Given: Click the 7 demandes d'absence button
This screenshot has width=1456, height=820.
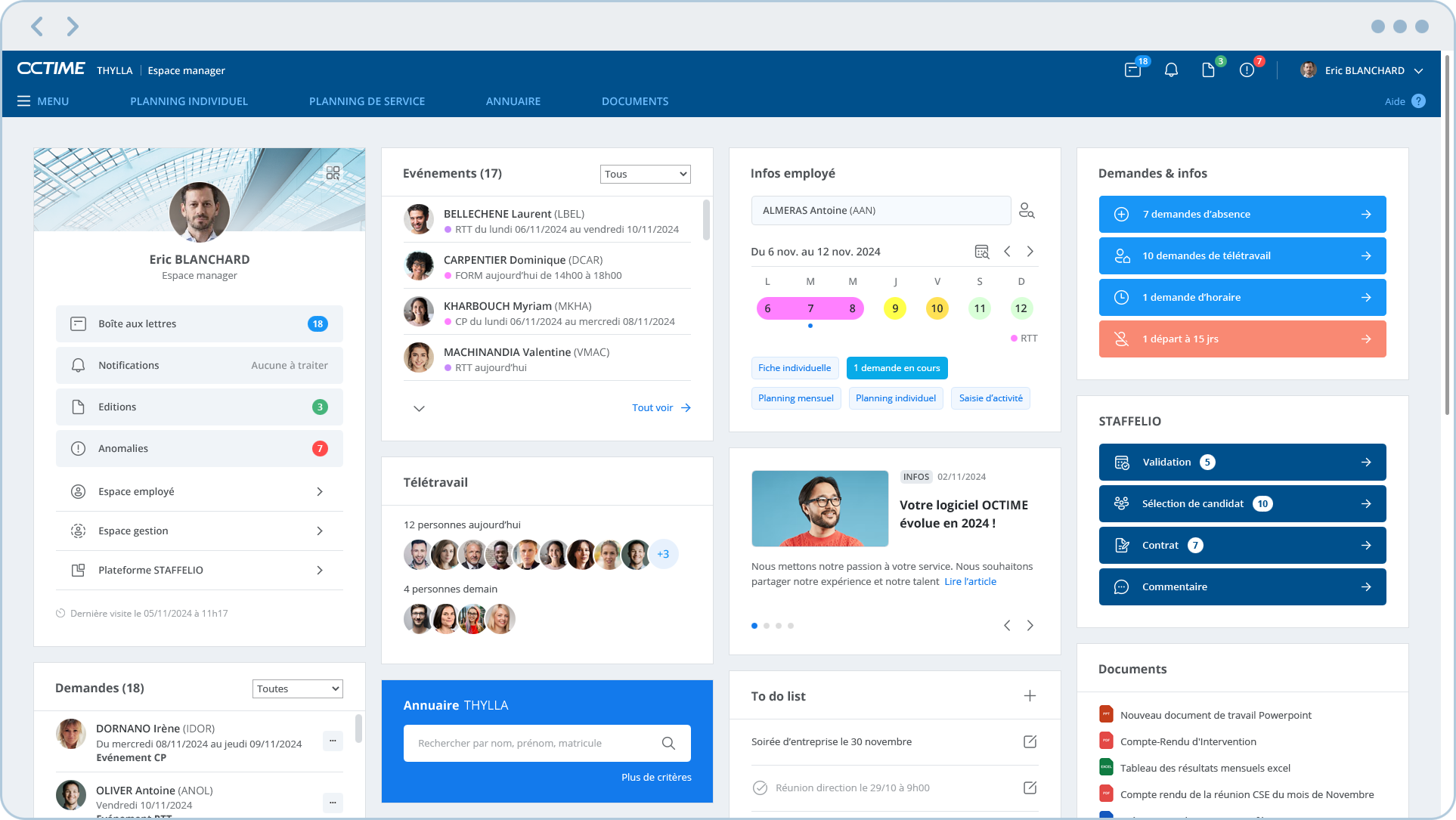Looking at the screenshot, I should tap(1241, 214).
